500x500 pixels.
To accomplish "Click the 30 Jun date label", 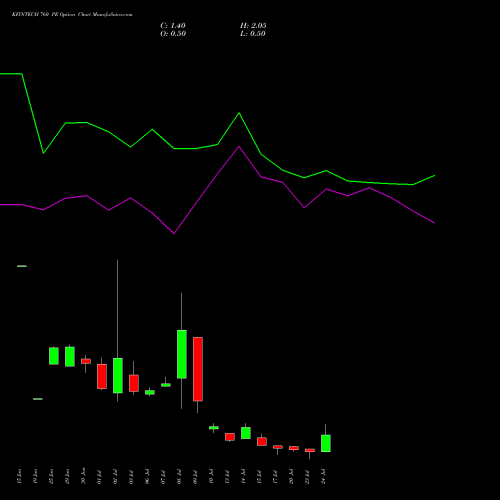I will 83,477.
